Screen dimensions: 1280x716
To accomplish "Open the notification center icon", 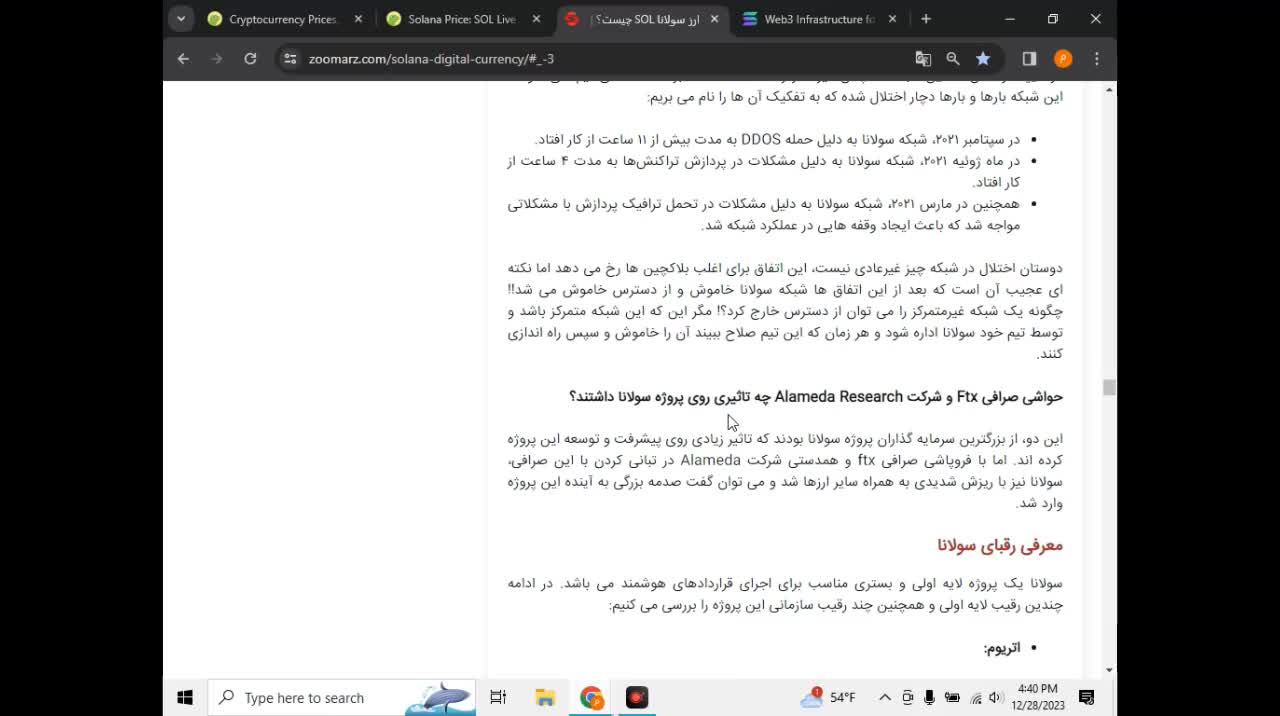I will pos(1087,697).
